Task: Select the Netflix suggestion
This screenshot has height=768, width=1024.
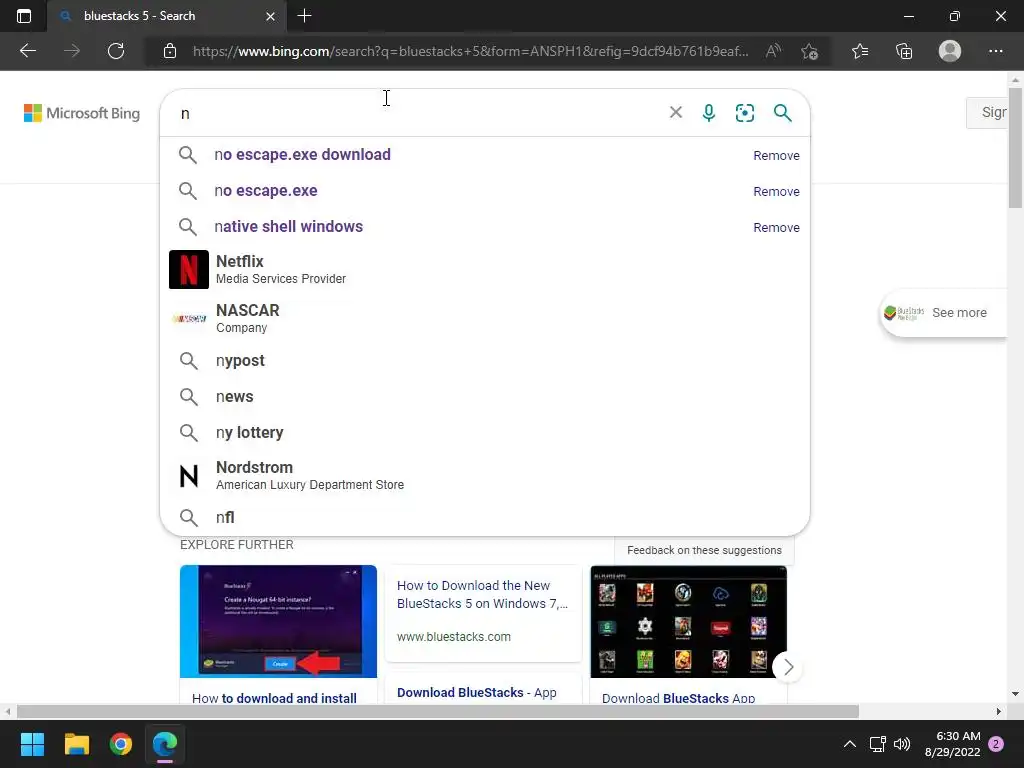Action: (485, 269)
